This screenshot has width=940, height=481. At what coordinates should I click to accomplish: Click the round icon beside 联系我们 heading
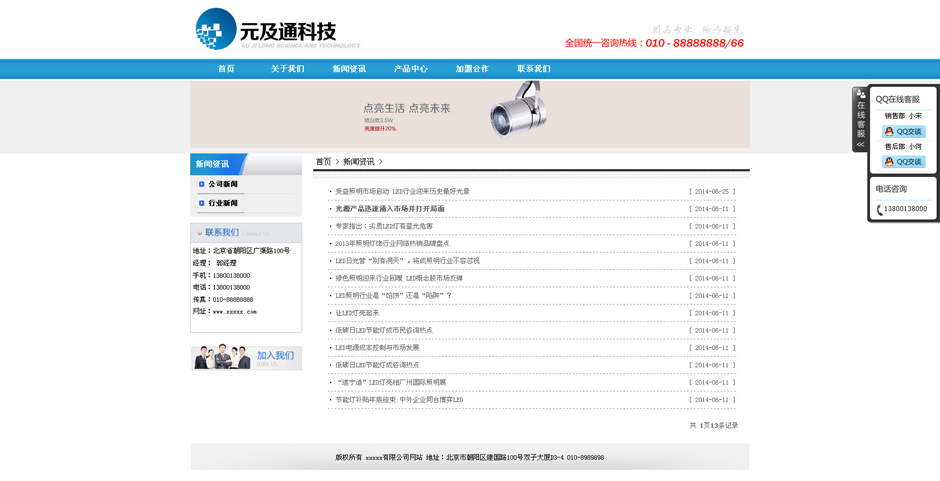[x=200, y=233]
